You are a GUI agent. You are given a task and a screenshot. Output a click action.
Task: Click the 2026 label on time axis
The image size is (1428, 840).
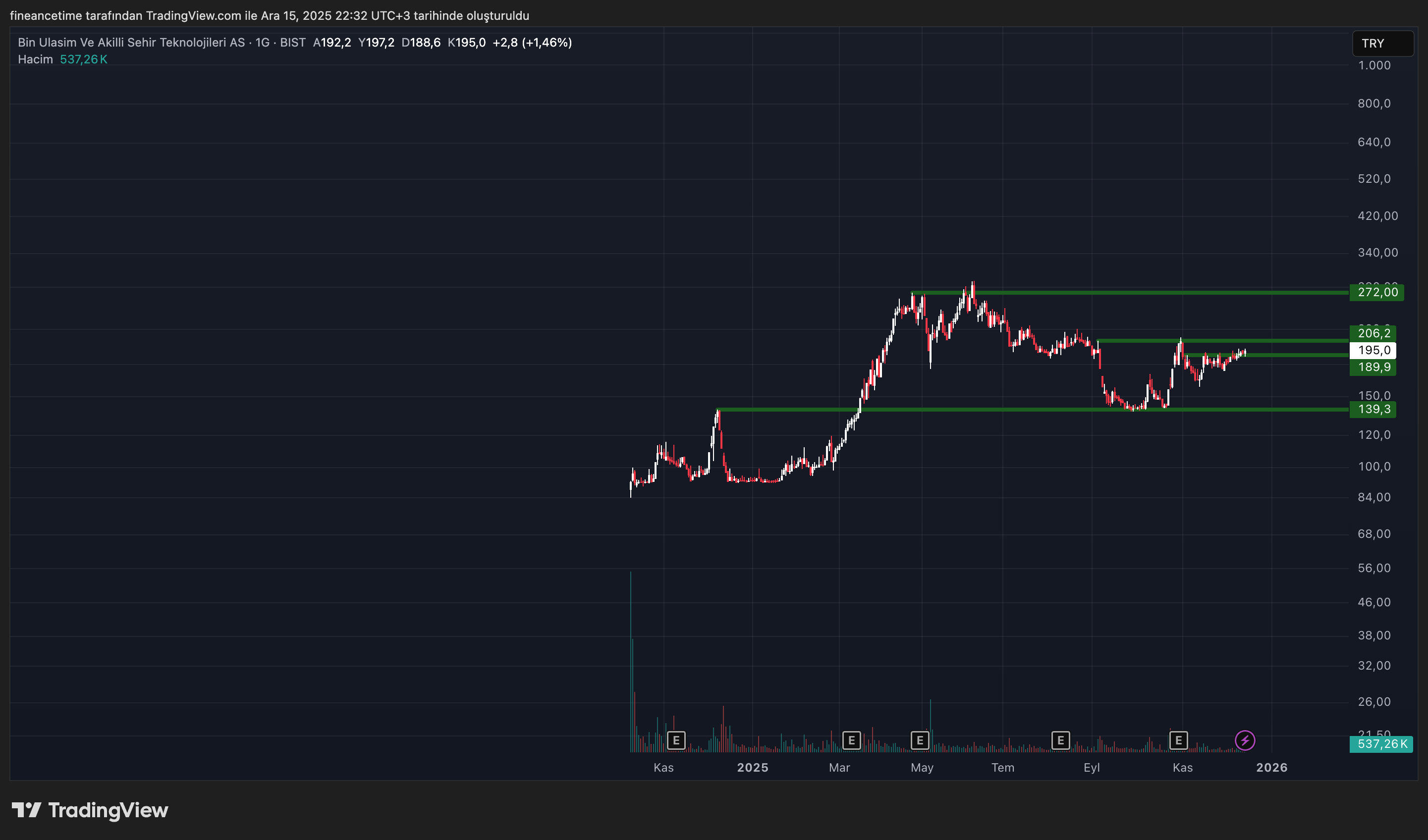coord(1271,768)
